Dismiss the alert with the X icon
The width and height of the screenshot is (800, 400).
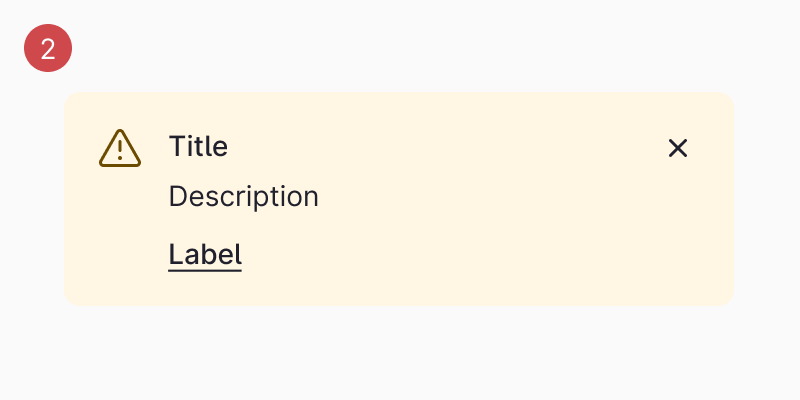pyautogui.click(x=678, y=148)
